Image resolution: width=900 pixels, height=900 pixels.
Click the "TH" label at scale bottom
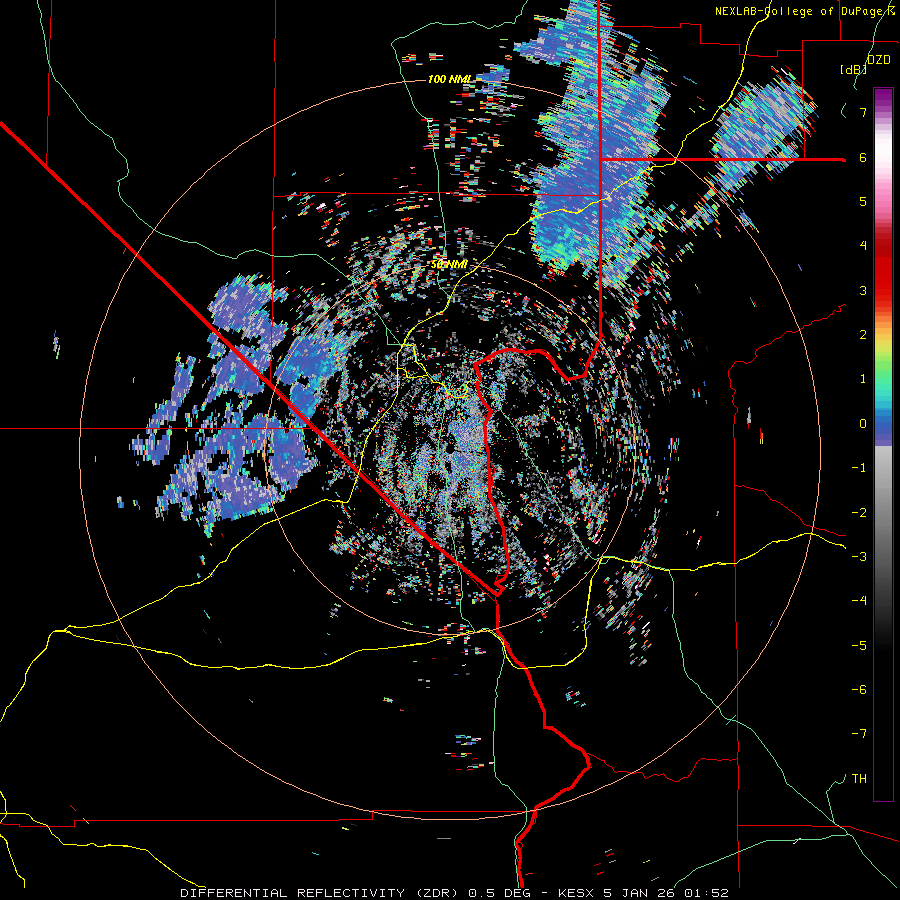pos(859,779)
